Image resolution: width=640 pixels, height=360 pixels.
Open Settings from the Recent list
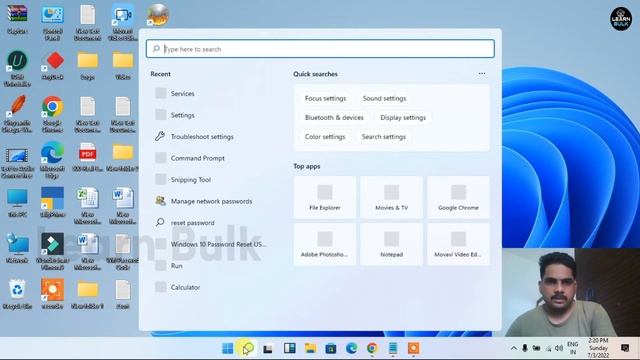pyautogui.click(x=182, y=115)
